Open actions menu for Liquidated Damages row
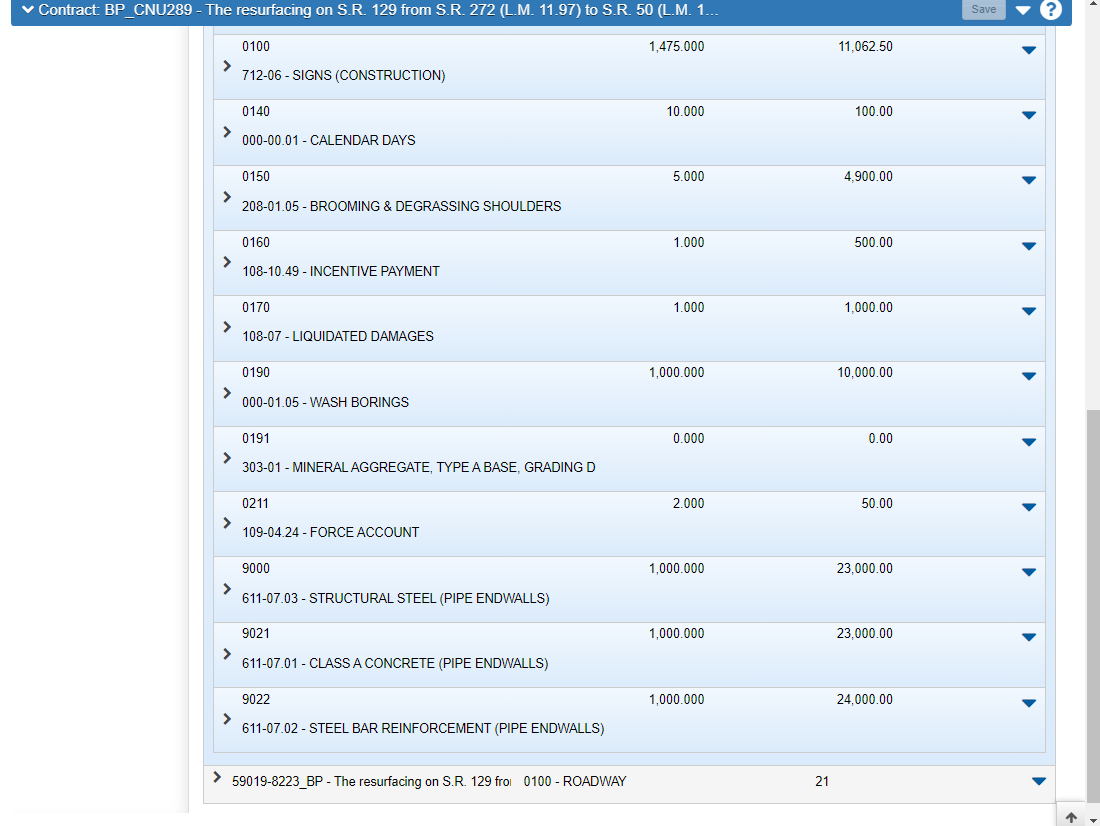 pyautogui.click(x=1029, y=311)
